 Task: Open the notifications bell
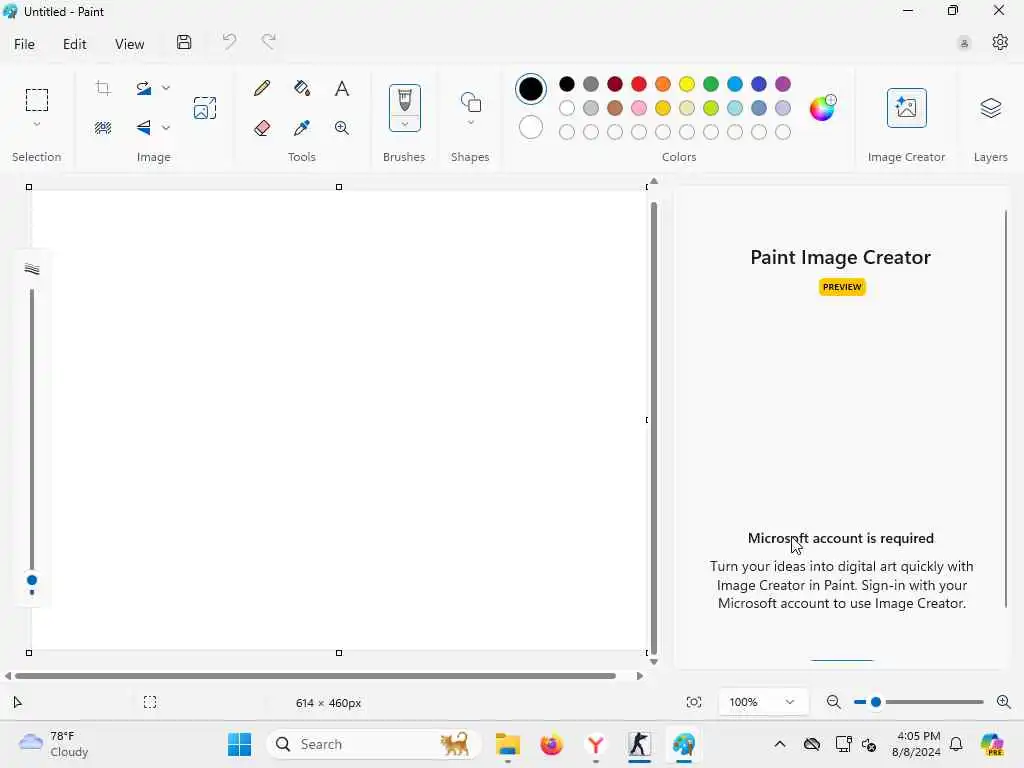pos(956,744)
